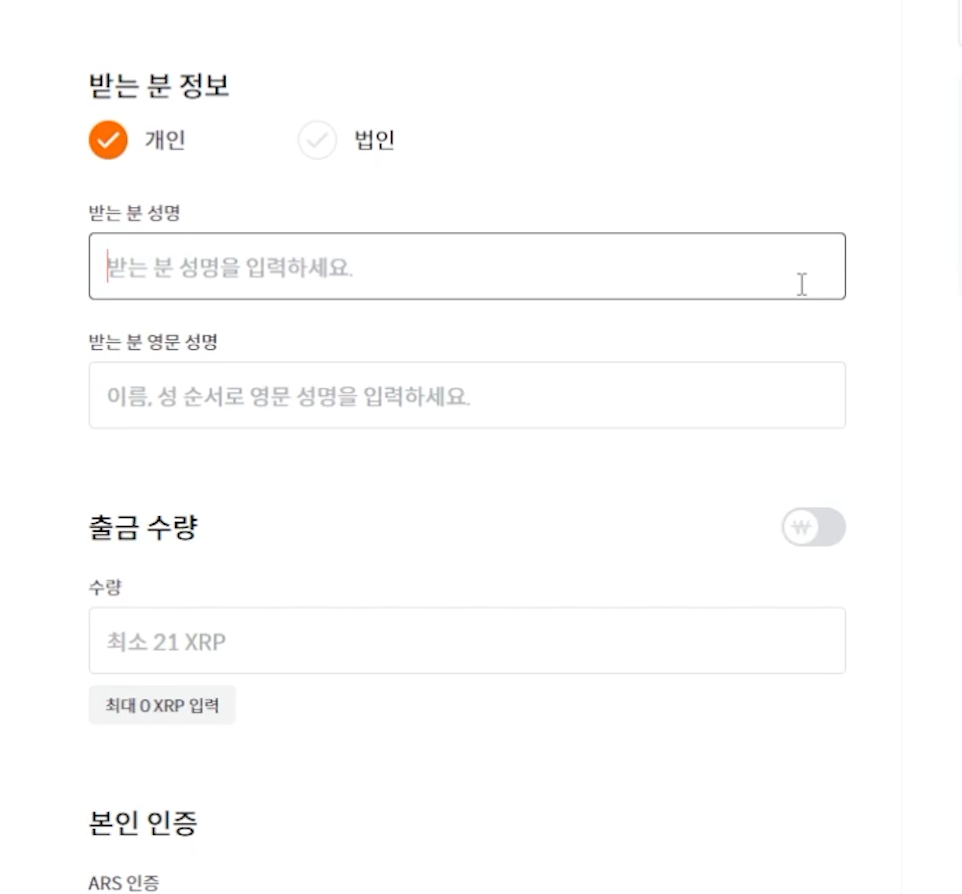Viewport: 962px width, 894px height.
Task: Click the 이름, 성 순서로 placeholder text
Action: pyautogui.click(x=176, y=396)
